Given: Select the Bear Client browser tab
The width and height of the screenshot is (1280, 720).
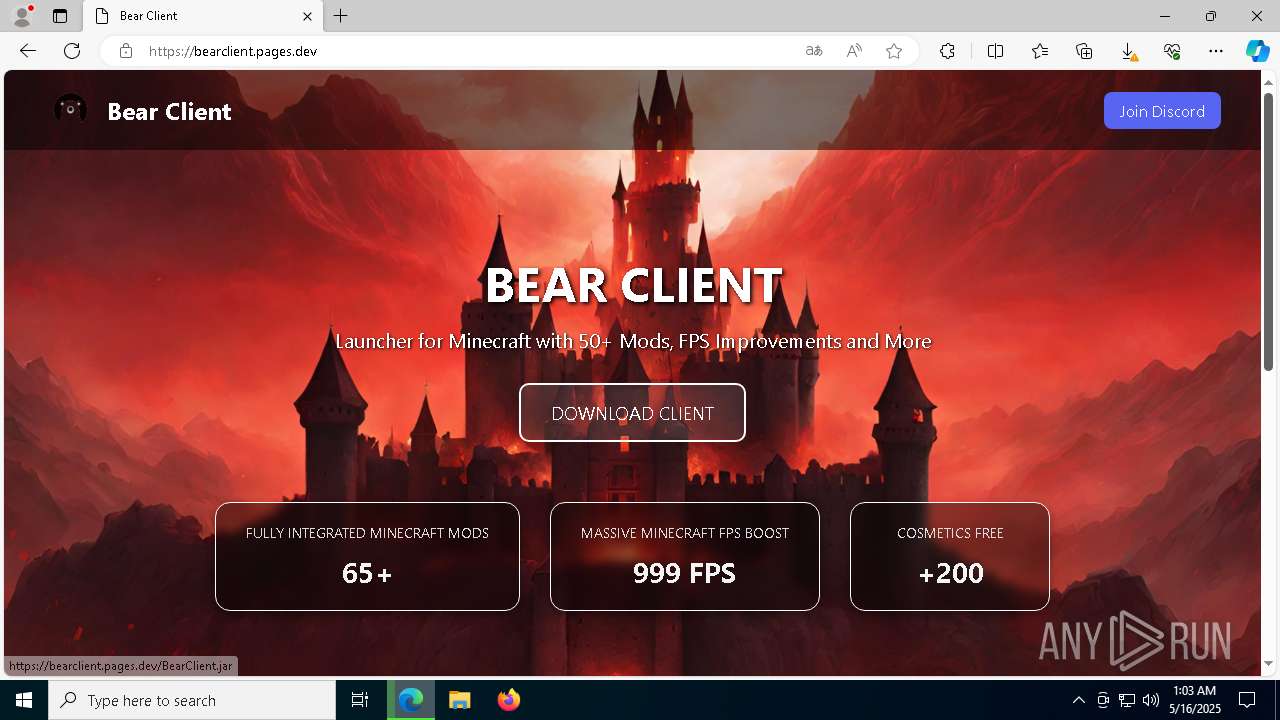Looking at the screenshot, I should (203, 16).
